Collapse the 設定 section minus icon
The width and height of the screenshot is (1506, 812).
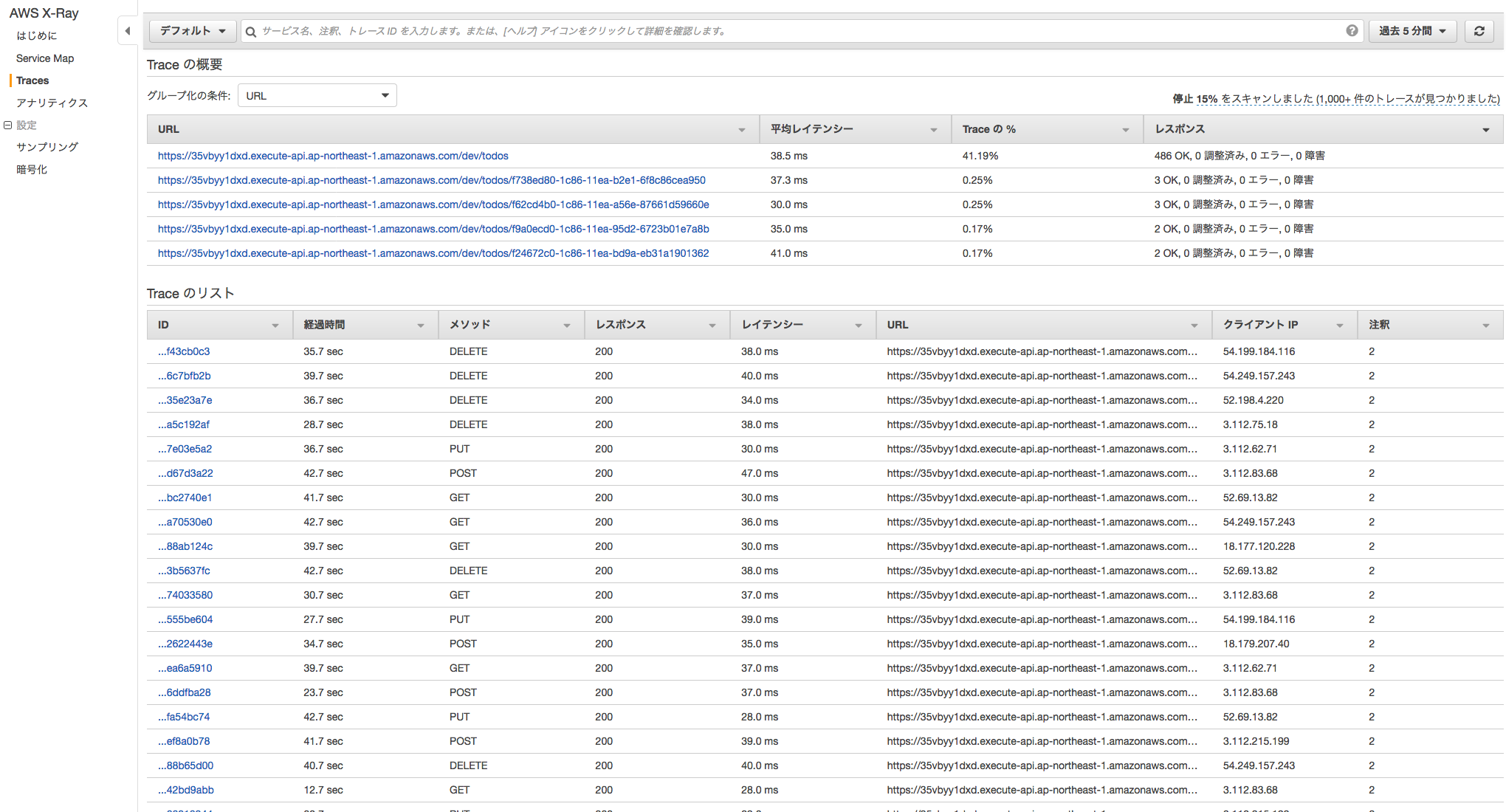click(7, 125)
